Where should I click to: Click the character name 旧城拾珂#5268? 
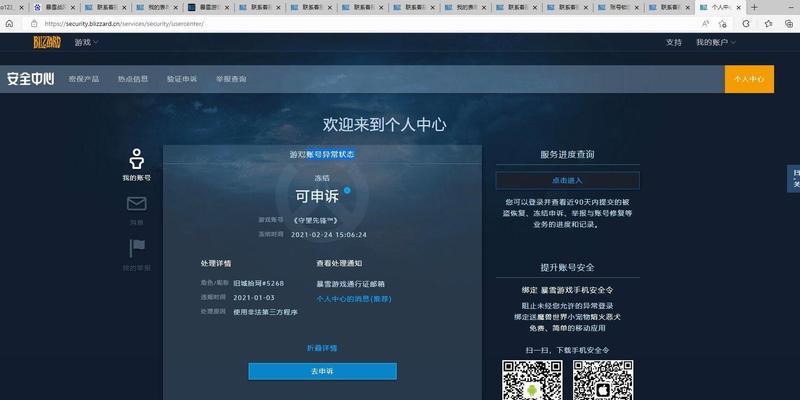tap(258, 283)
